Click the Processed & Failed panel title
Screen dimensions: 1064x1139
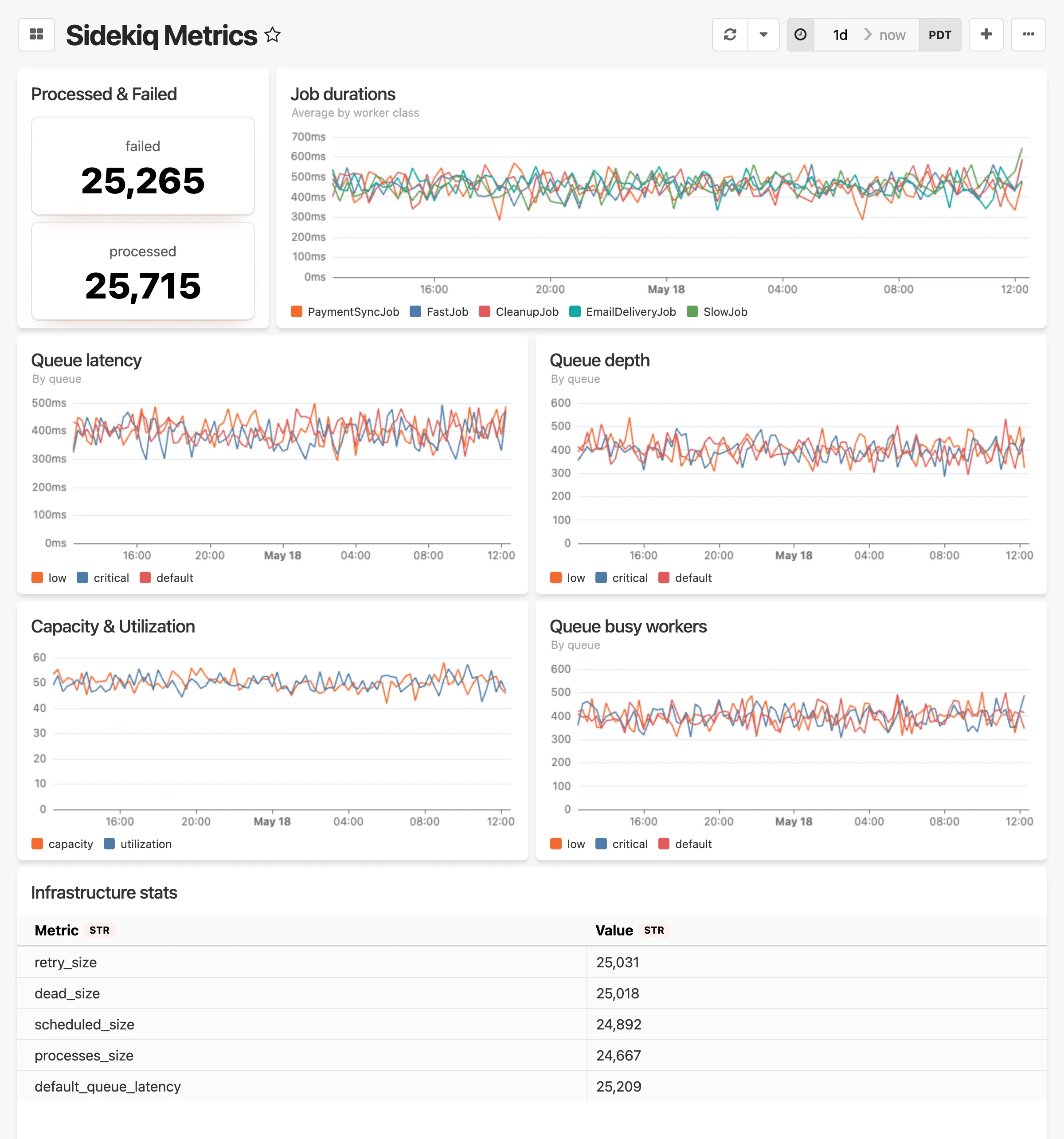tap(104, 94)
